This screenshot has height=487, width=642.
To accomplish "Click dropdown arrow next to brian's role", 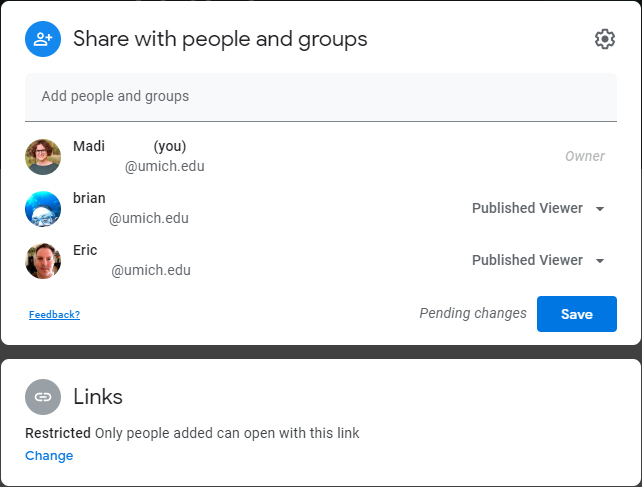I will (x=600, y=209).
